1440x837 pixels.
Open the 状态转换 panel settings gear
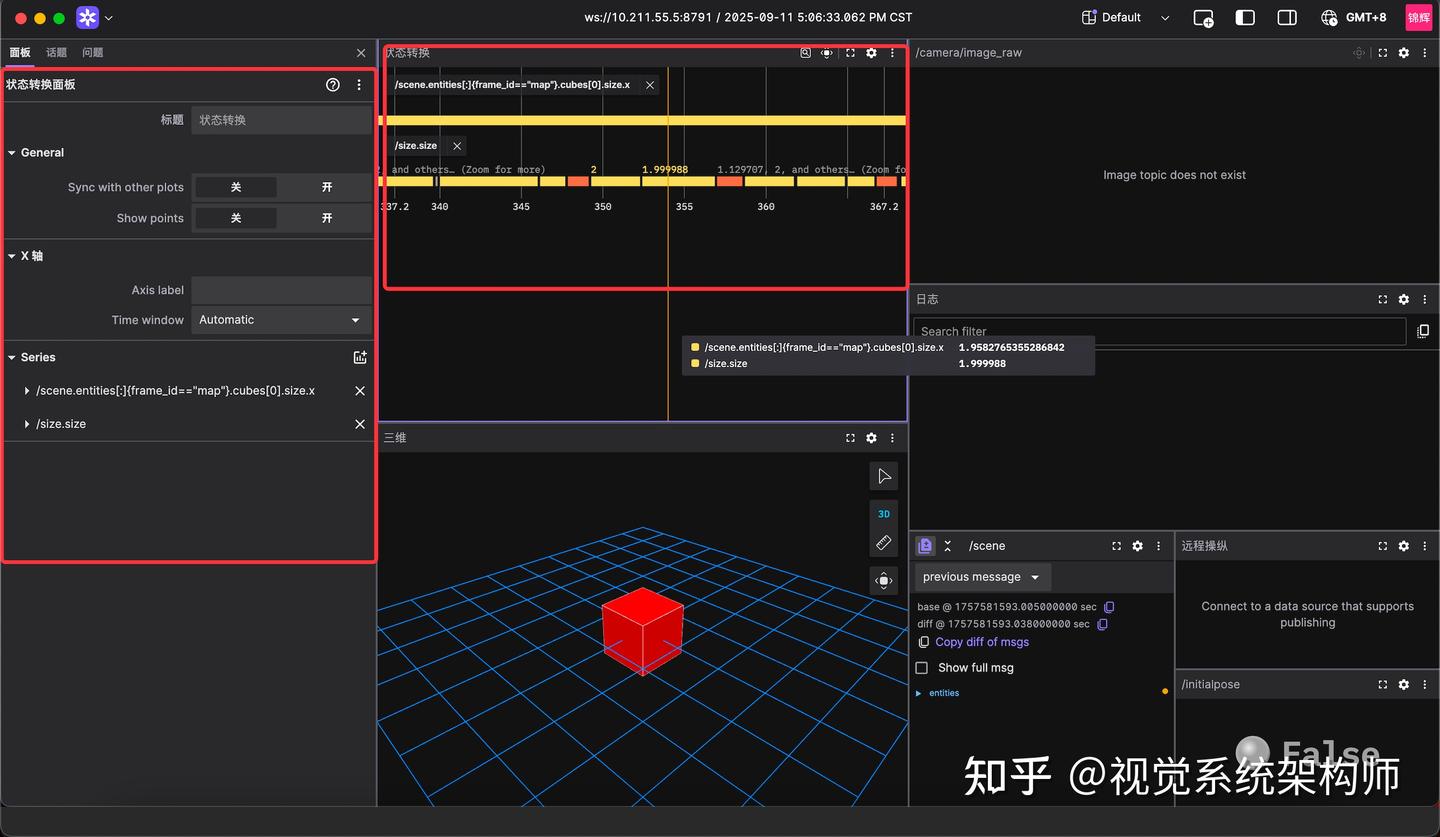tap(871, 53)
